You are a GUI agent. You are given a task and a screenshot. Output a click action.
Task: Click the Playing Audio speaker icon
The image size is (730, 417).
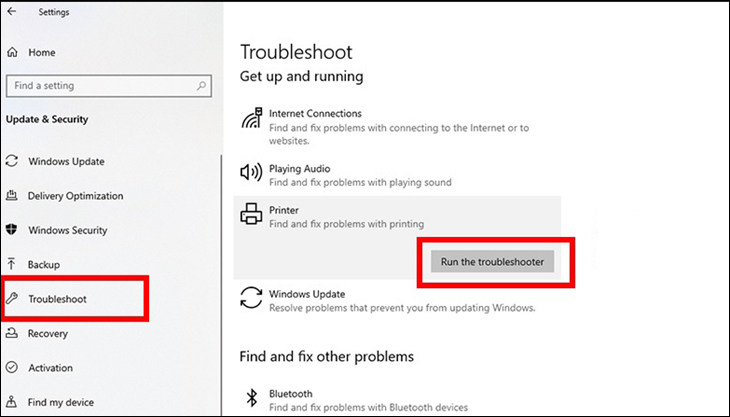pos(252,175)
